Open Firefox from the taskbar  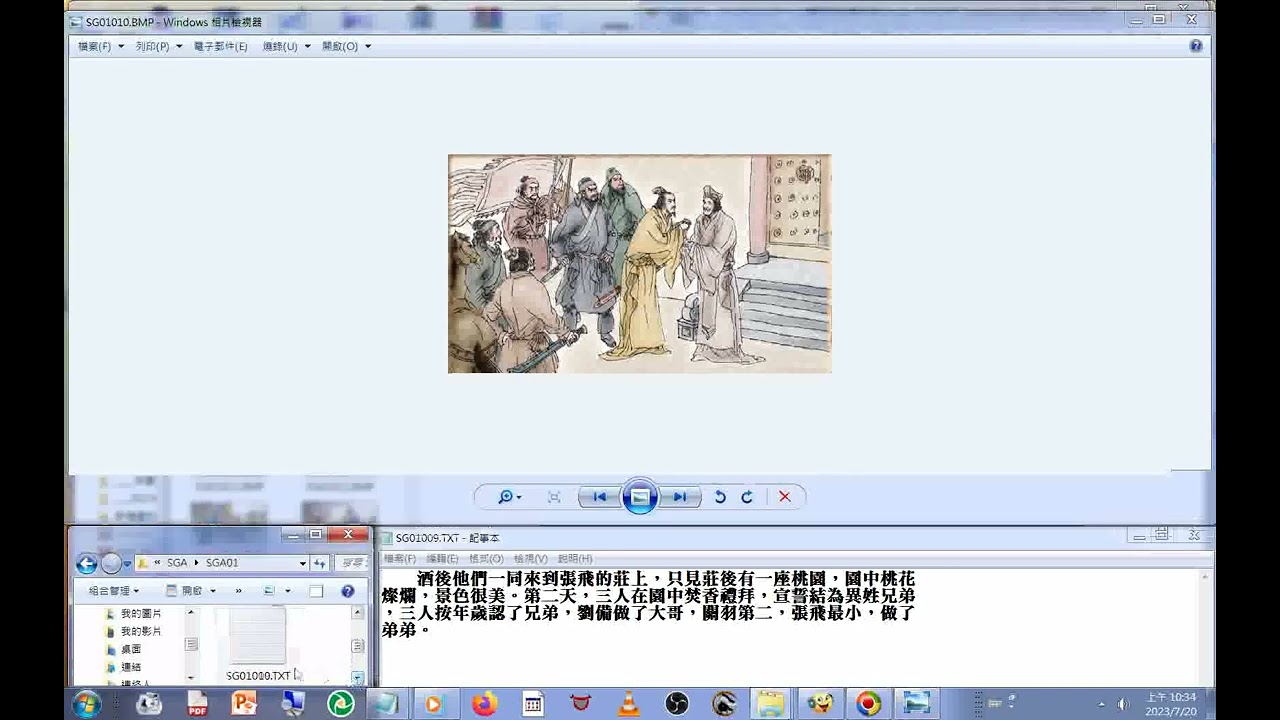[x=484, y=704]
